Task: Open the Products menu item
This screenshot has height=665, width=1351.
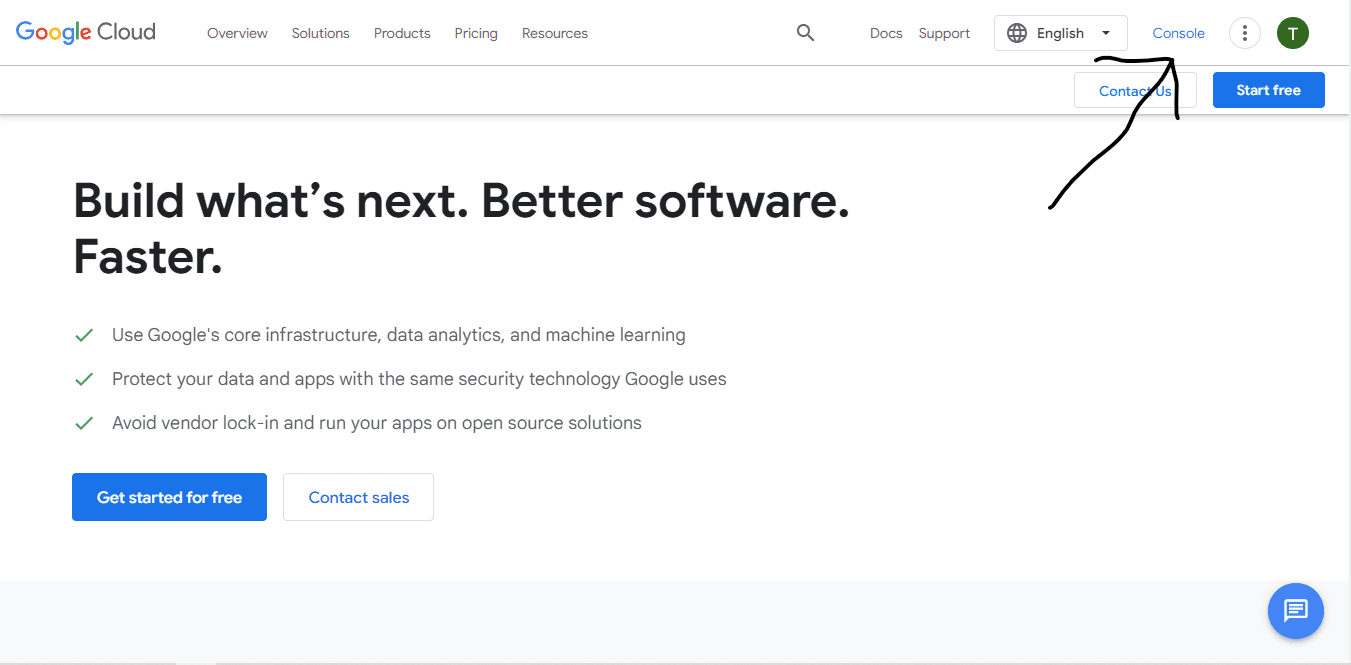Action: point(402,33)
